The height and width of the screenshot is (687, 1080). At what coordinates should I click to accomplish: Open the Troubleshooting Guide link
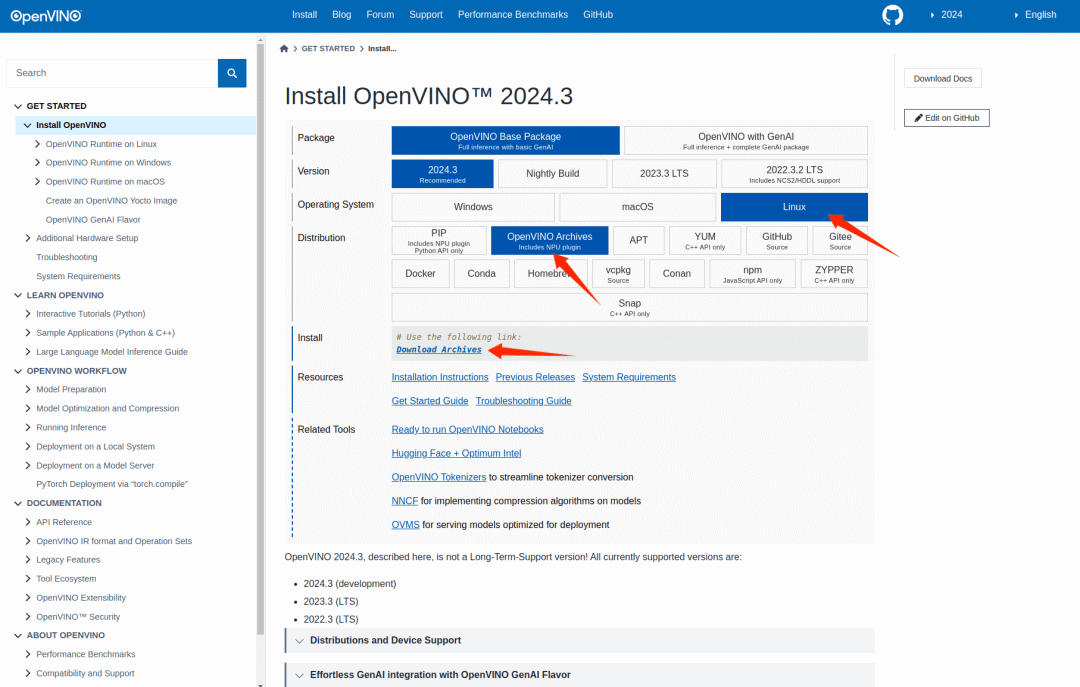(523, 401)
